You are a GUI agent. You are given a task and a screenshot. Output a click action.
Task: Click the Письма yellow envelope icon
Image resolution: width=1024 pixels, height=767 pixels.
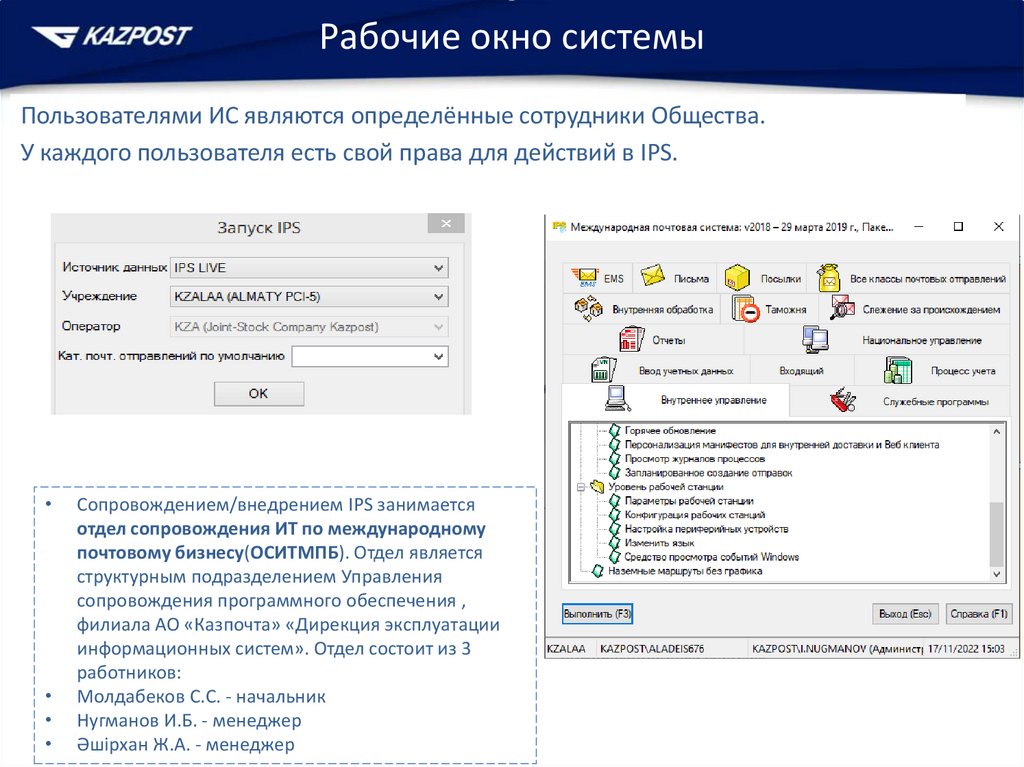pyautogui.click(x=652, y=276)
